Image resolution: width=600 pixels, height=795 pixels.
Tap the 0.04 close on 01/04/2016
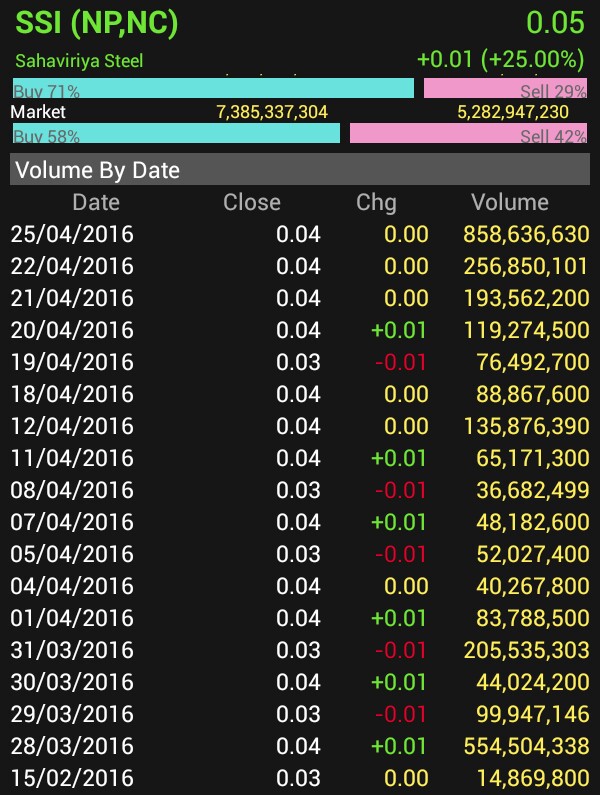(298, 618)
